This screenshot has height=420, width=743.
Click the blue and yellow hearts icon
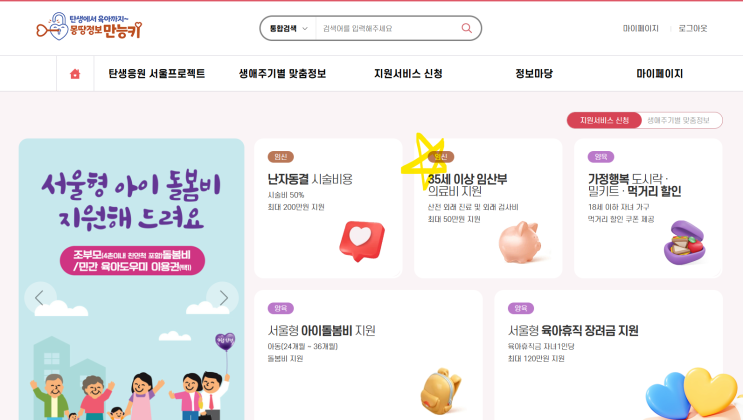692,394
